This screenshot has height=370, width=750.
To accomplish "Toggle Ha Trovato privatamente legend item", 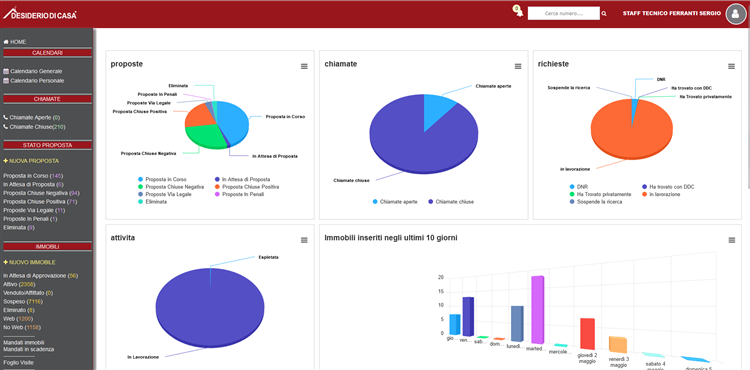I will tap(600, 195).
